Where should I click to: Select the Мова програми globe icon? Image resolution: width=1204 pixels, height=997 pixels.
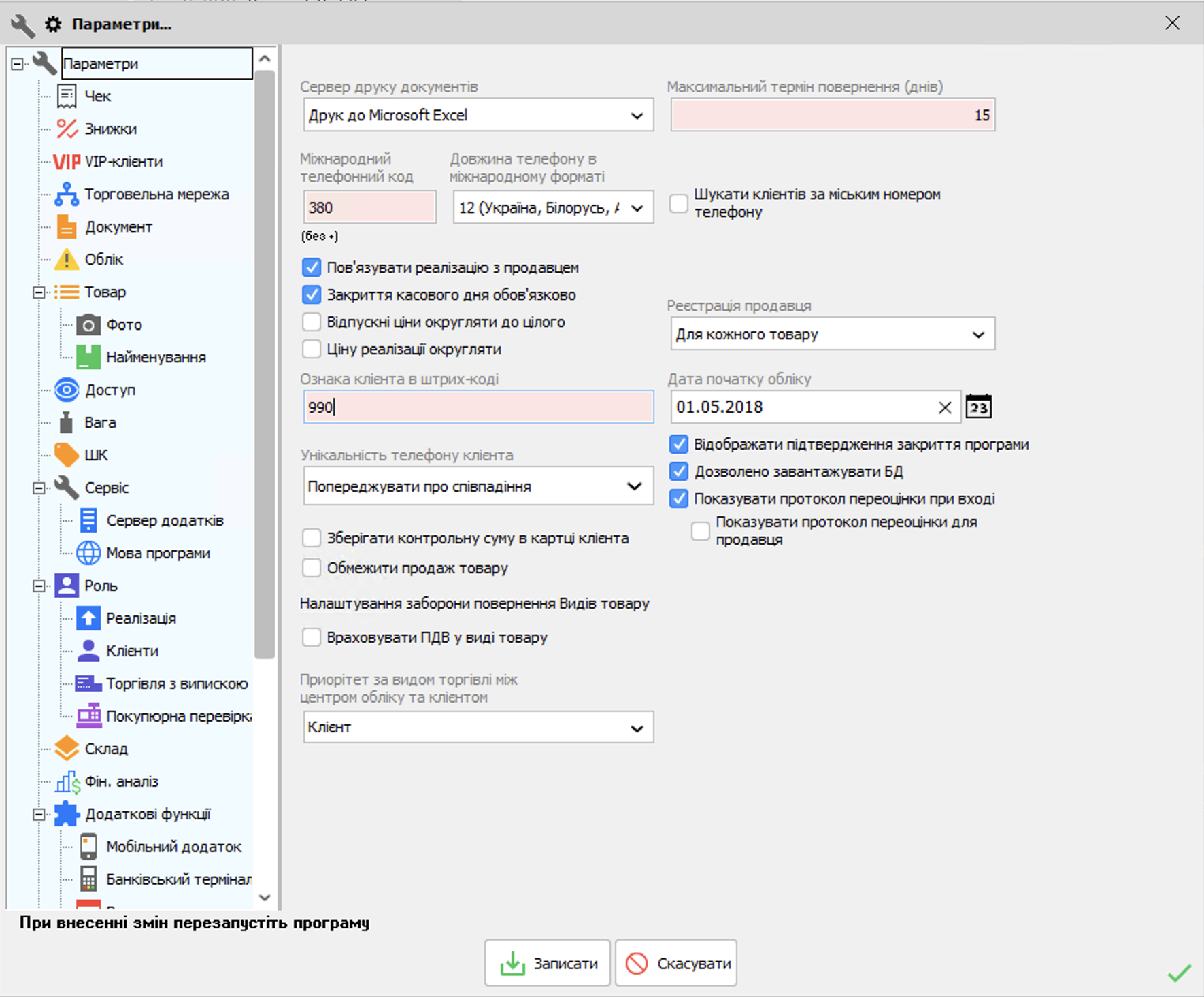click(88, 554)
